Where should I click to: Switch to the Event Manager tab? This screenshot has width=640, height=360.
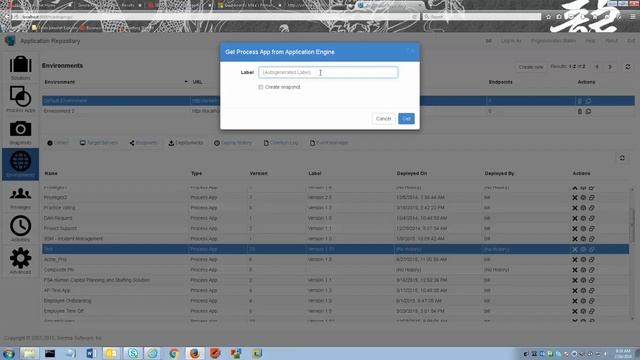[x=329, y=143]
